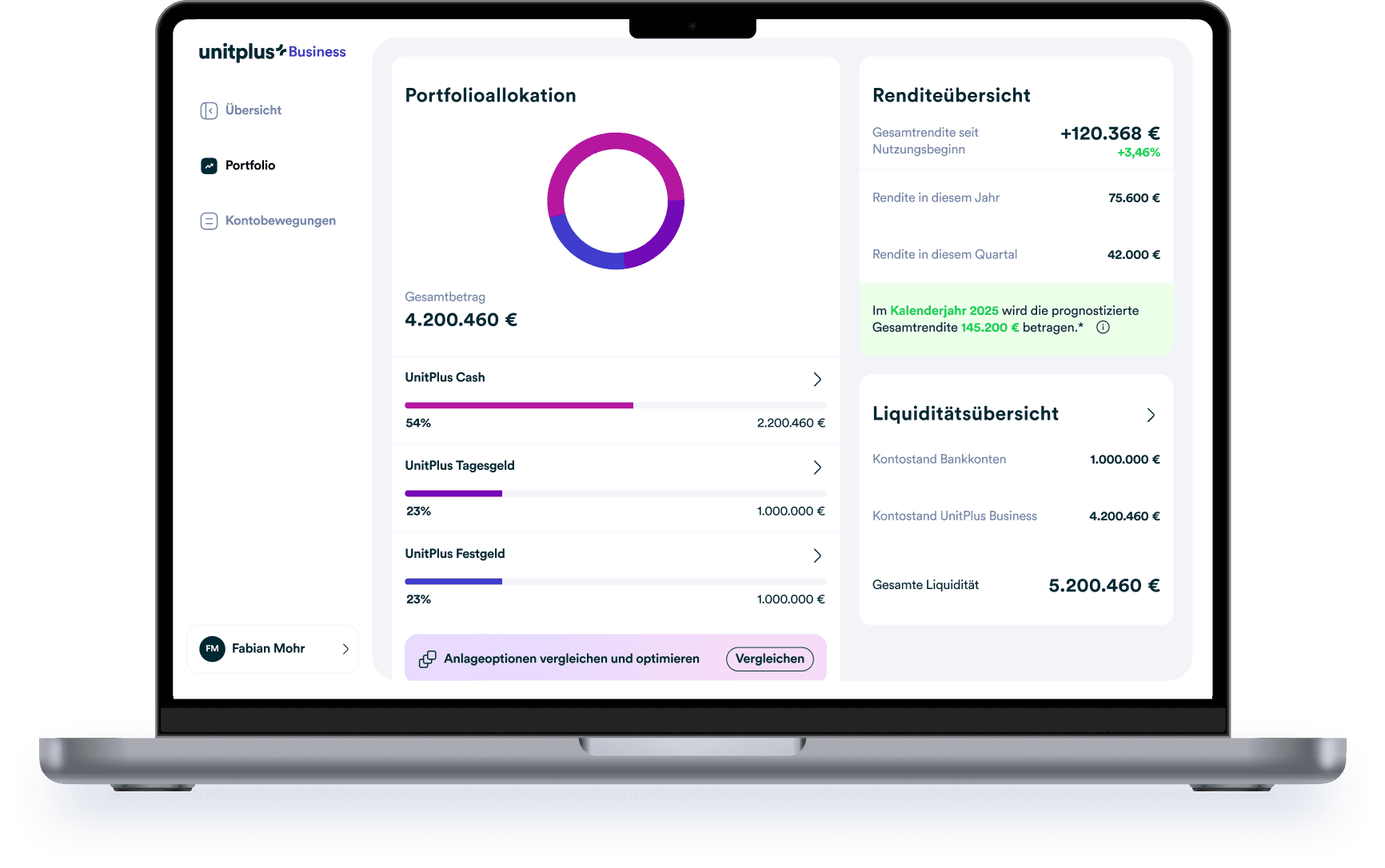Click the Kontostand Bankkonten label
The image size is (1385, 868).
[939, 460]
